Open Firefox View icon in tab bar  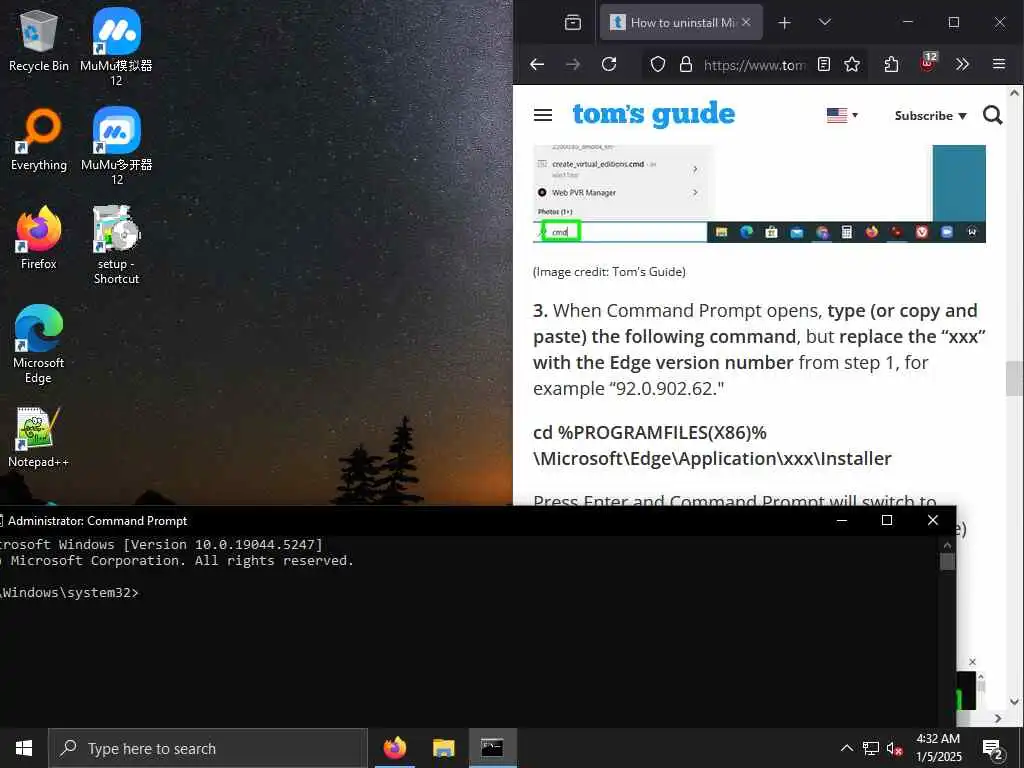(573, 22)
